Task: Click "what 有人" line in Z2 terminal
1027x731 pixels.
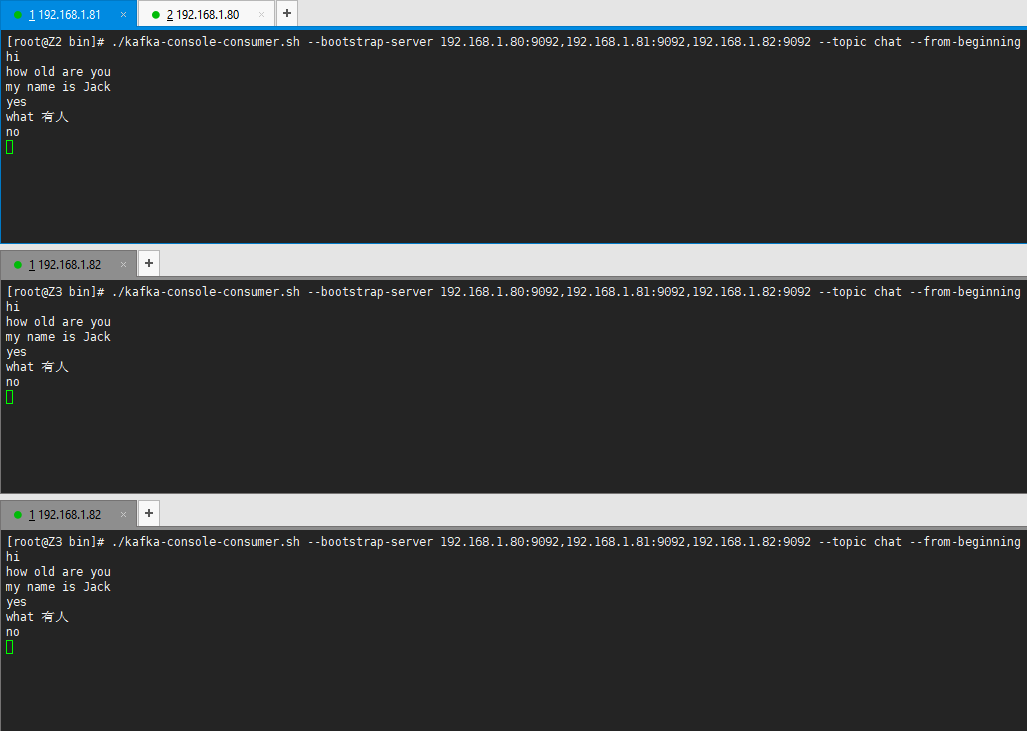Action: (x=37, y=117)
